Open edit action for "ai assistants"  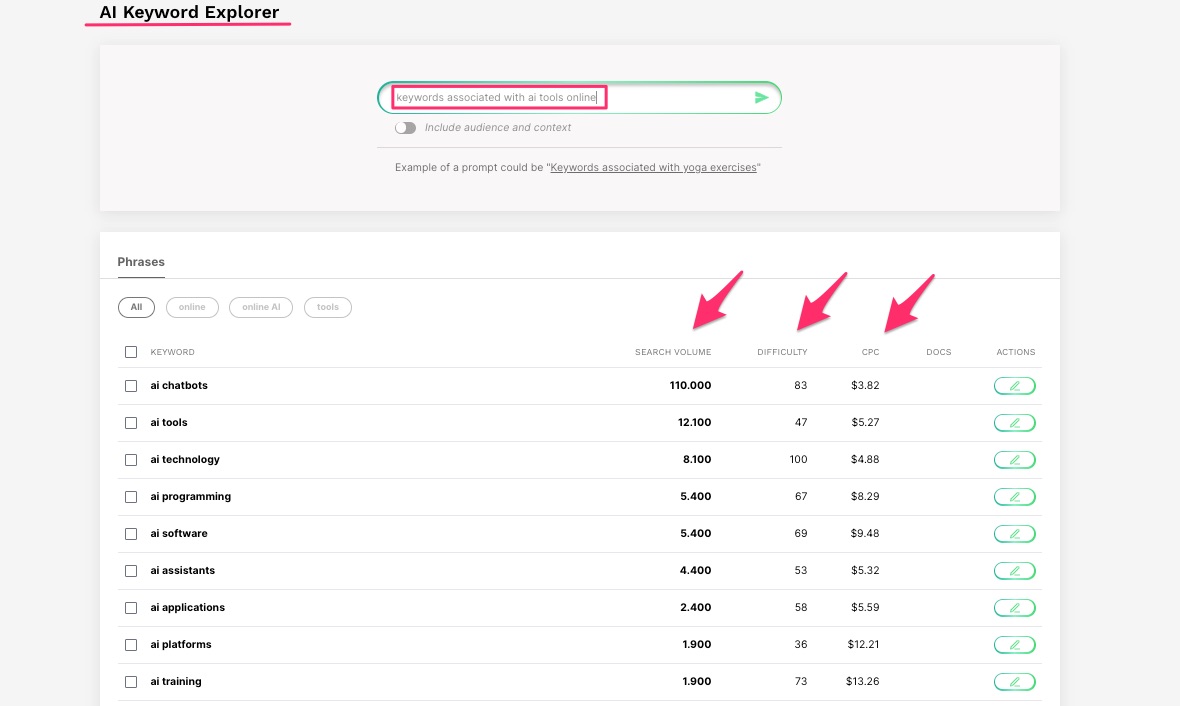pyautogui.click(x=1014, y=570)
